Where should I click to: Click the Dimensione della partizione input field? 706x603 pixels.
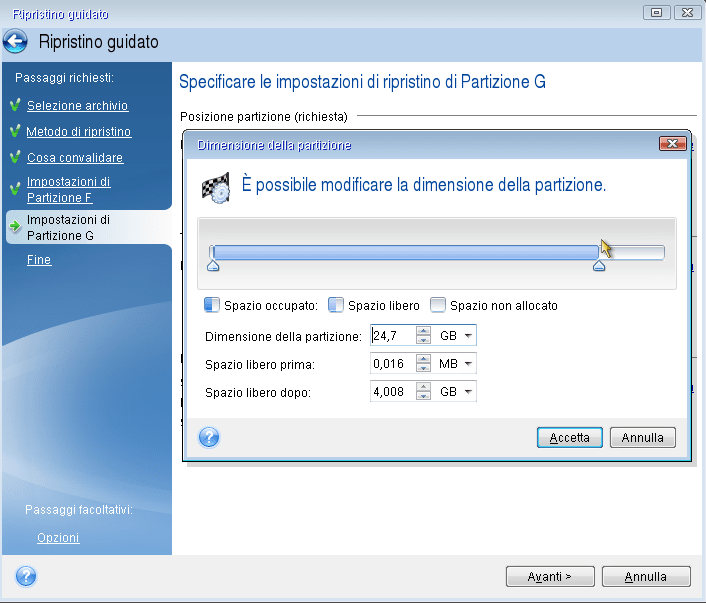tap(391, 336)
